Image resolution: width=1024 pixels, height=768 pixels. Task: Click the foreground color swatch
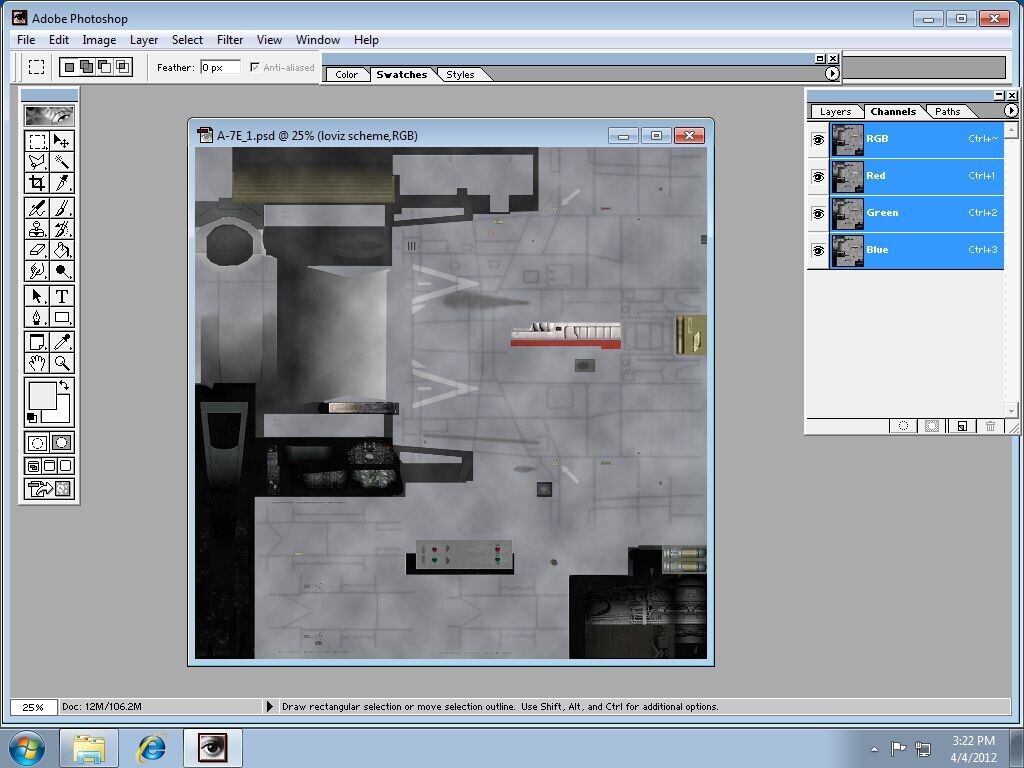click(41, 396)
